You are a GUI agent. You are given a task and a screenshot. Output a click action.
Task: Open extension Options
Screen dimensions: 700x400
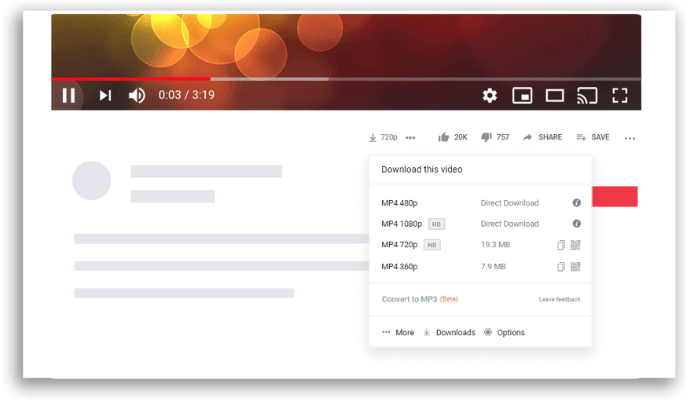(x=504, y=333)
